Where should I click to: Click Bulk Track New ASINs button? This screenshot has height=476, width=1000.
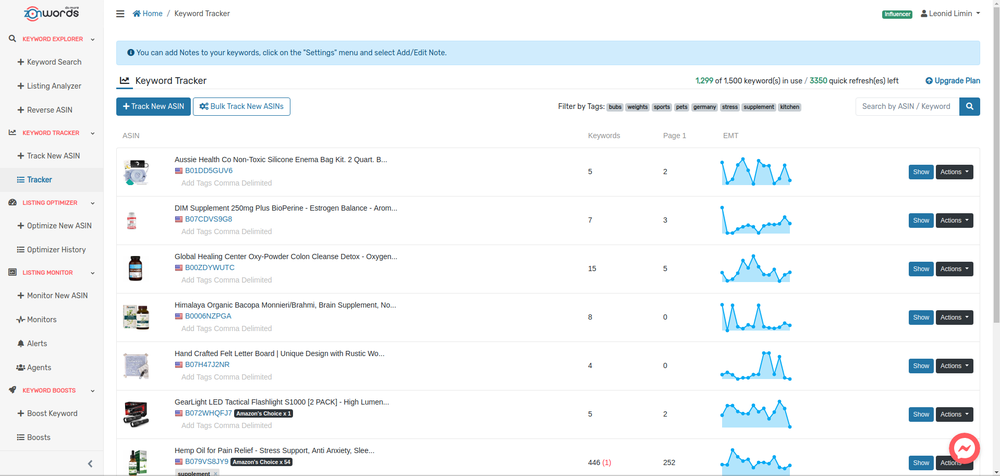tap(242, 107)
